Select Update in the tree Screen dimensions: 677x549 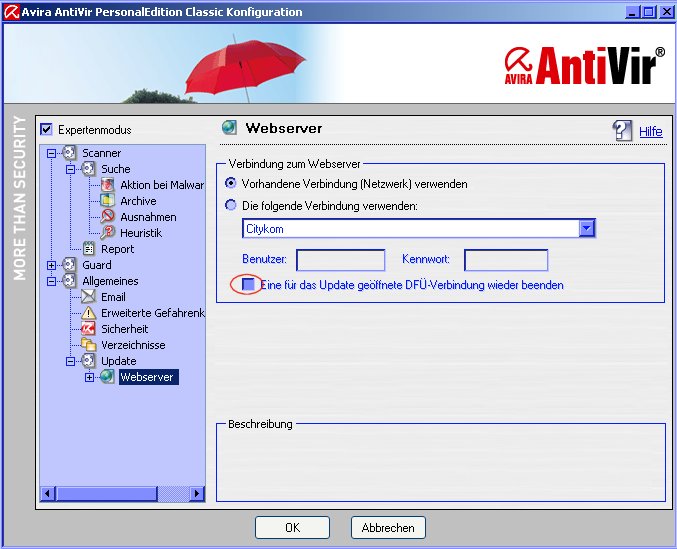click(x=118, y=360)
